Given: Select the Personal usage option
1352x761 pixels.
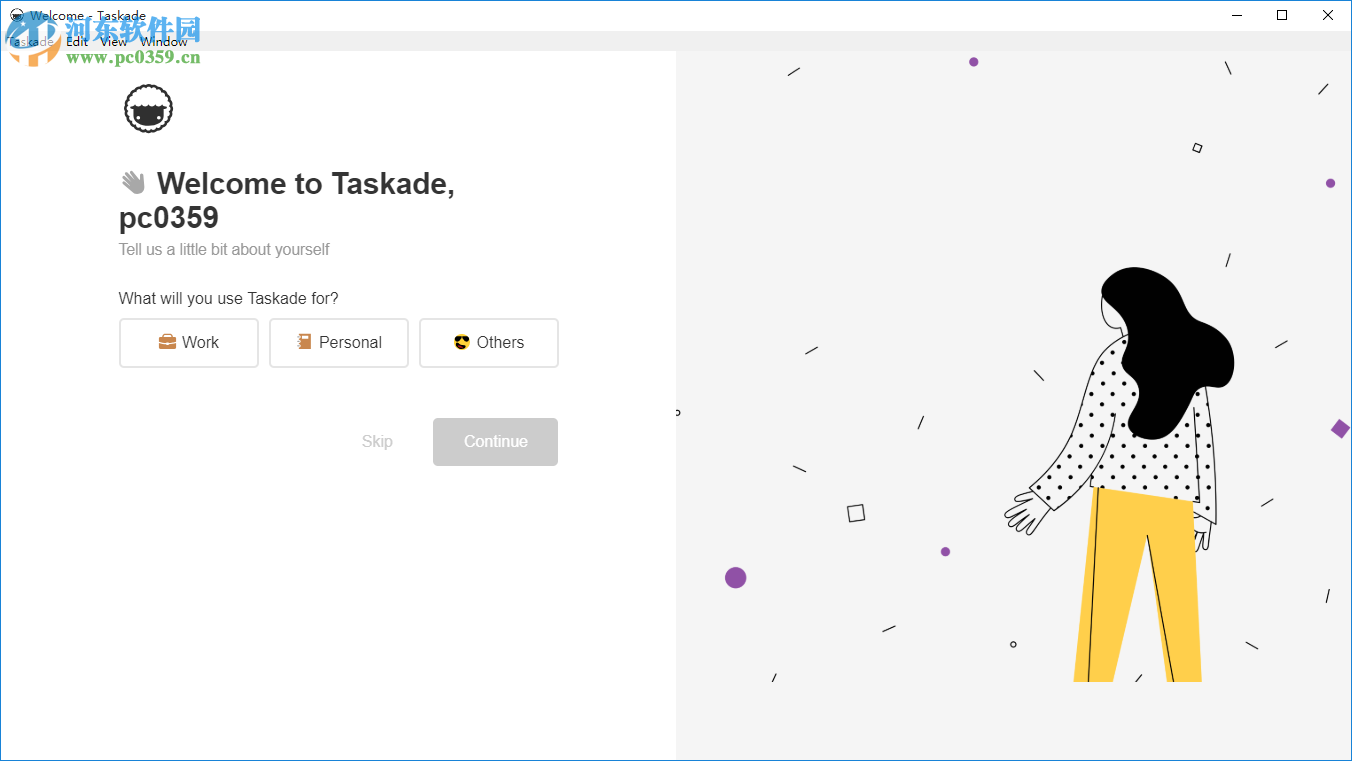Looking at the screenshot, I should point(338,342).
